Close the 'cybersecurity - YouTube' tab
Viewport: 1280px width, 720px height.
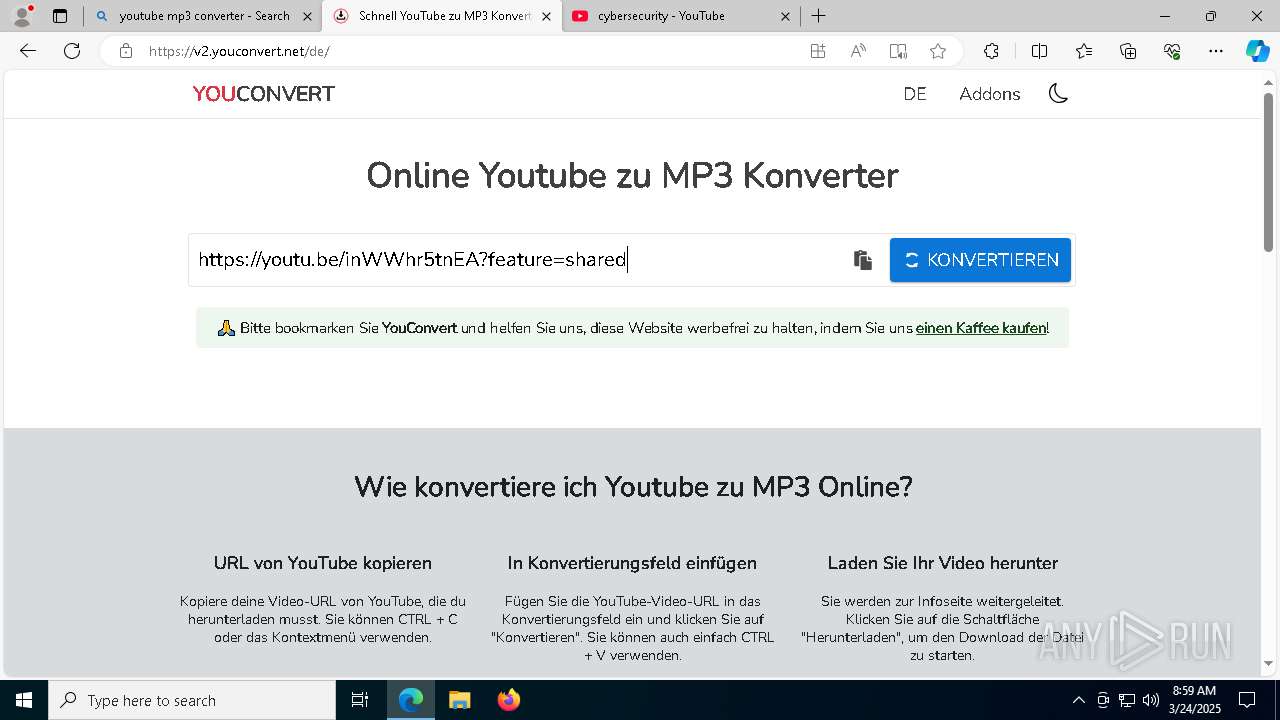coord(785,16)
